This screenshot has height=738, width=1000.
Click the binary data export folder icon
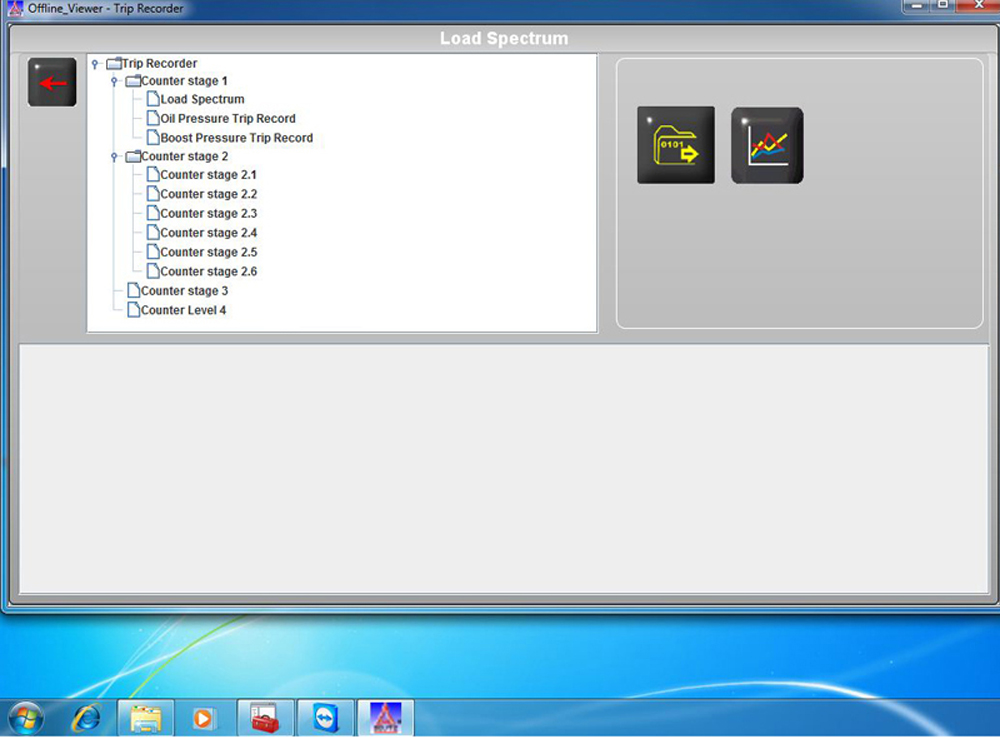point(675,145)
